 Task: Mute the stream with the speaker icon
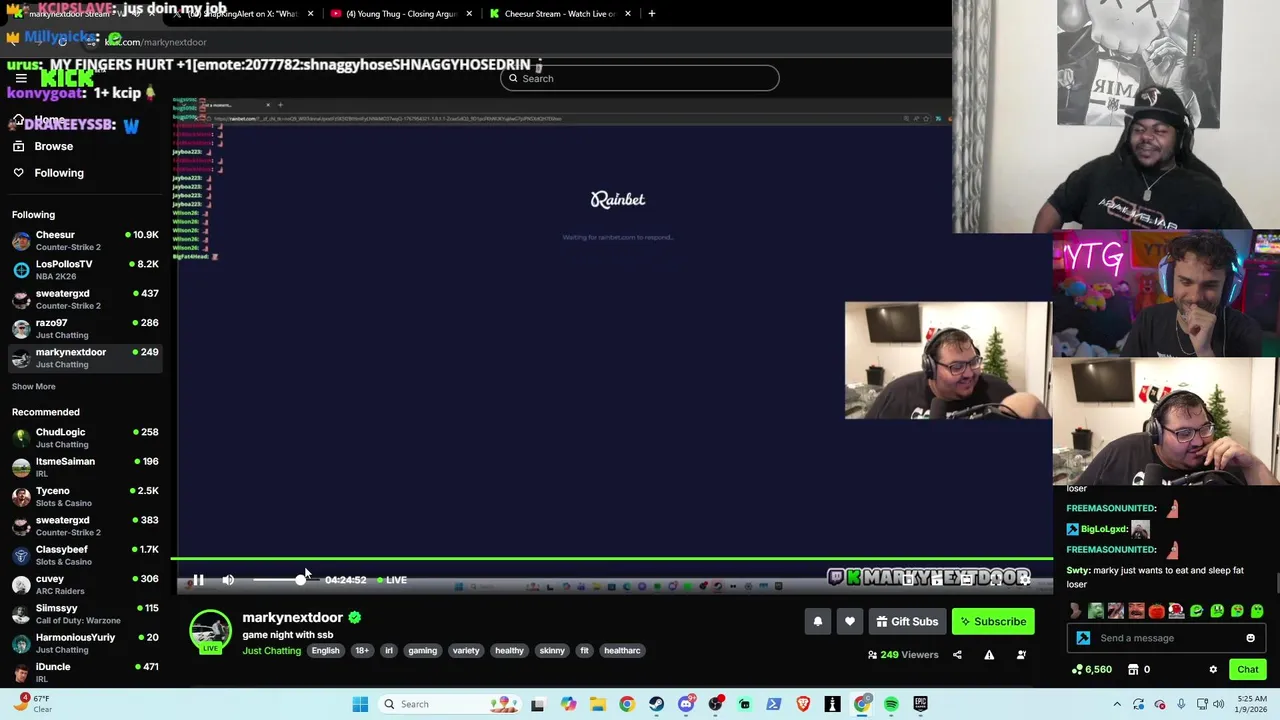click(228, 580)
